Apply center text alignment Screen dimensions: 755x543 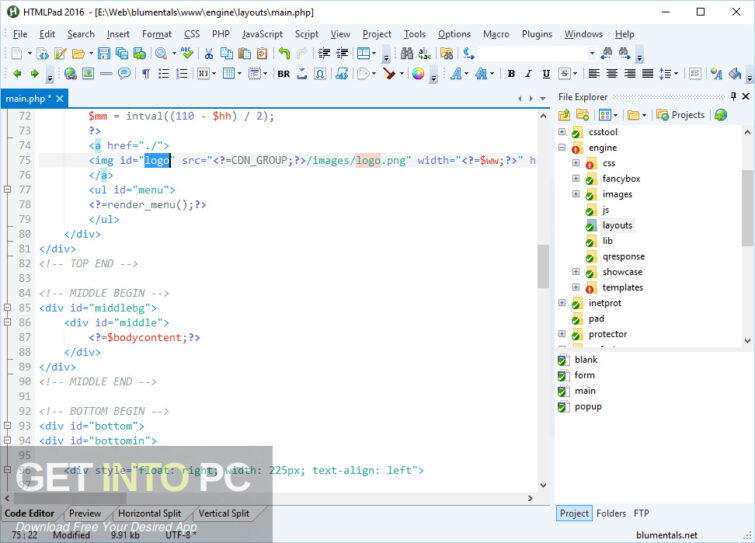[612, 74]
